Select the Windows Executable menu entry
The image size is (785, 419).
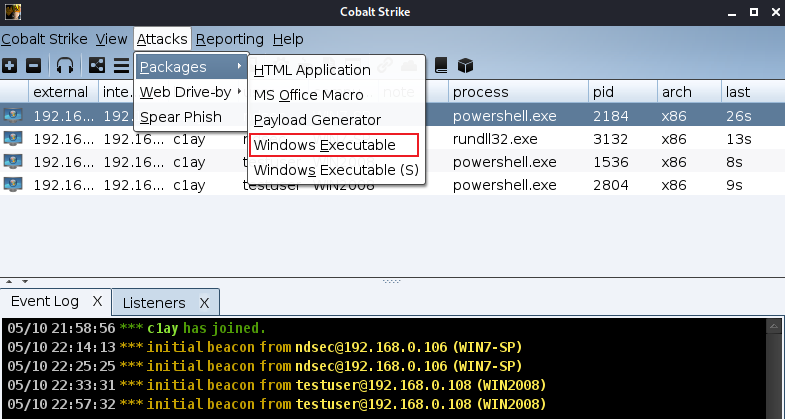333,145
